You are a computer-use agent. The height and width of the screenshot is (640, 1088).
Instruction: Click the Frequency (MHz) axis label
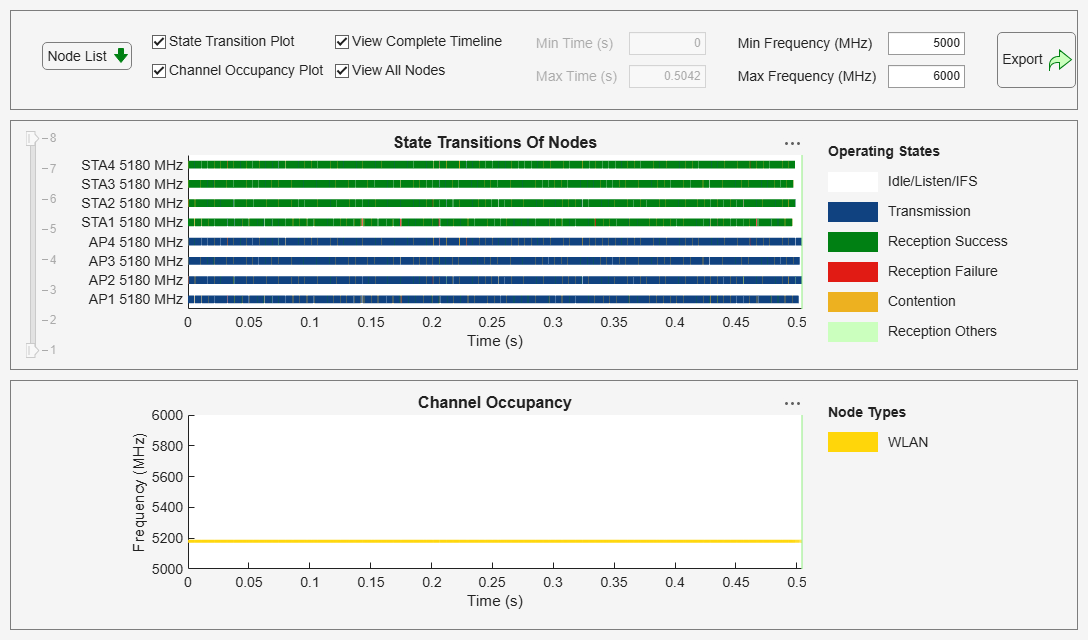pyautogui.click(x=139, y=492)
